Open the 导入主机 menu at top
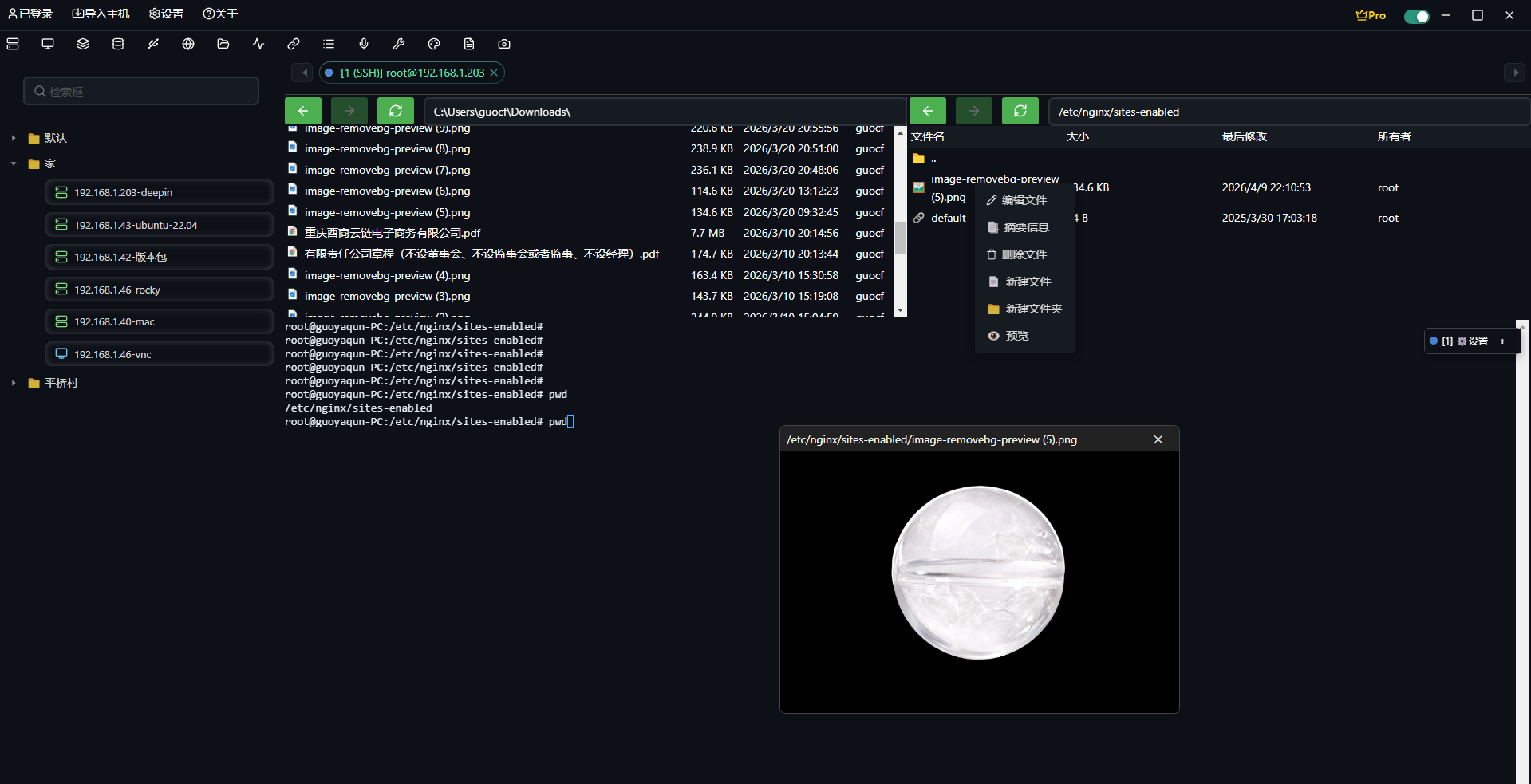Screen dimensions: 1531x784 (101, 14)
